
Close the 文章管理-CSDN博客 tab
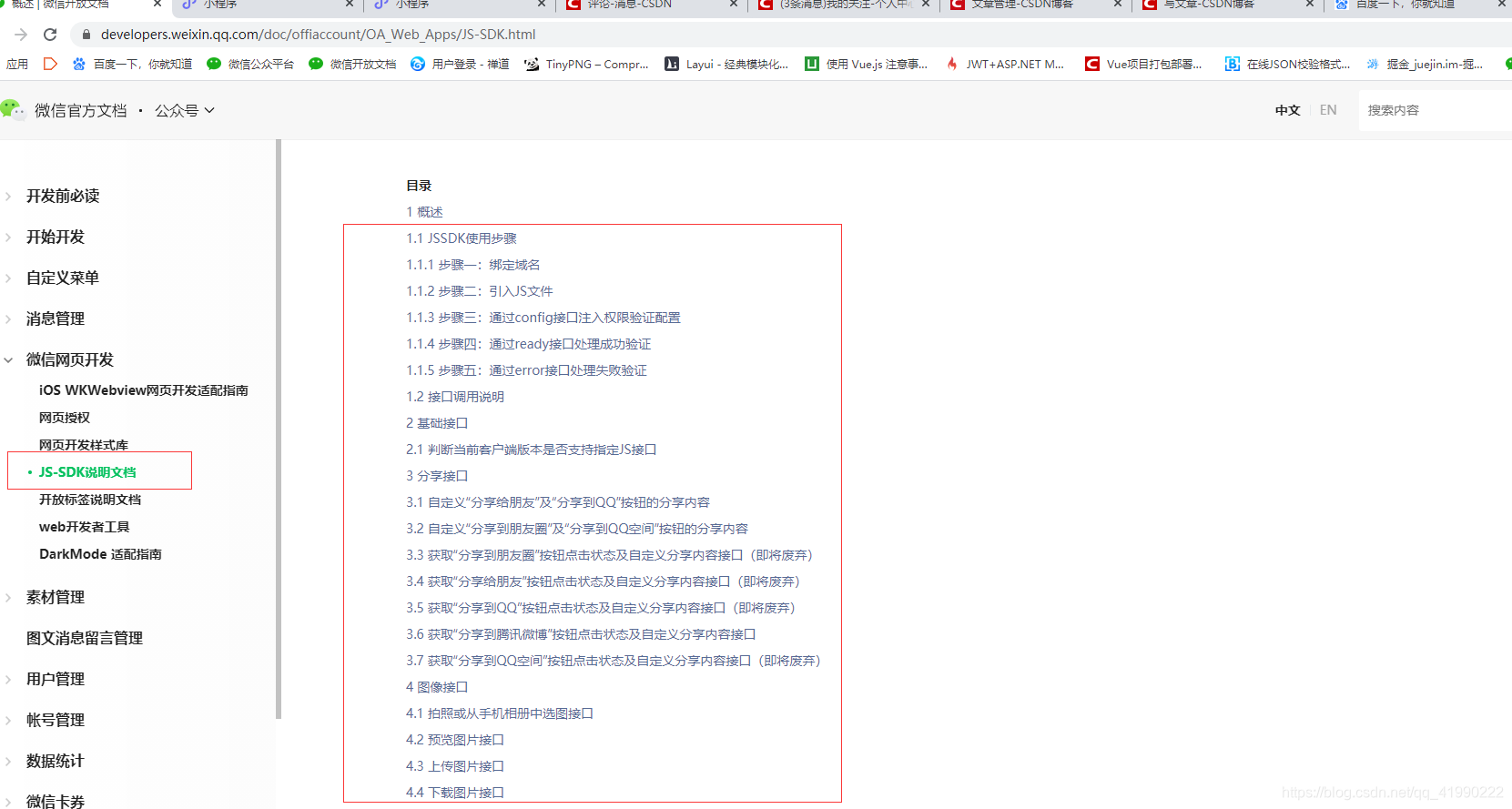(x=1118, y=5)
